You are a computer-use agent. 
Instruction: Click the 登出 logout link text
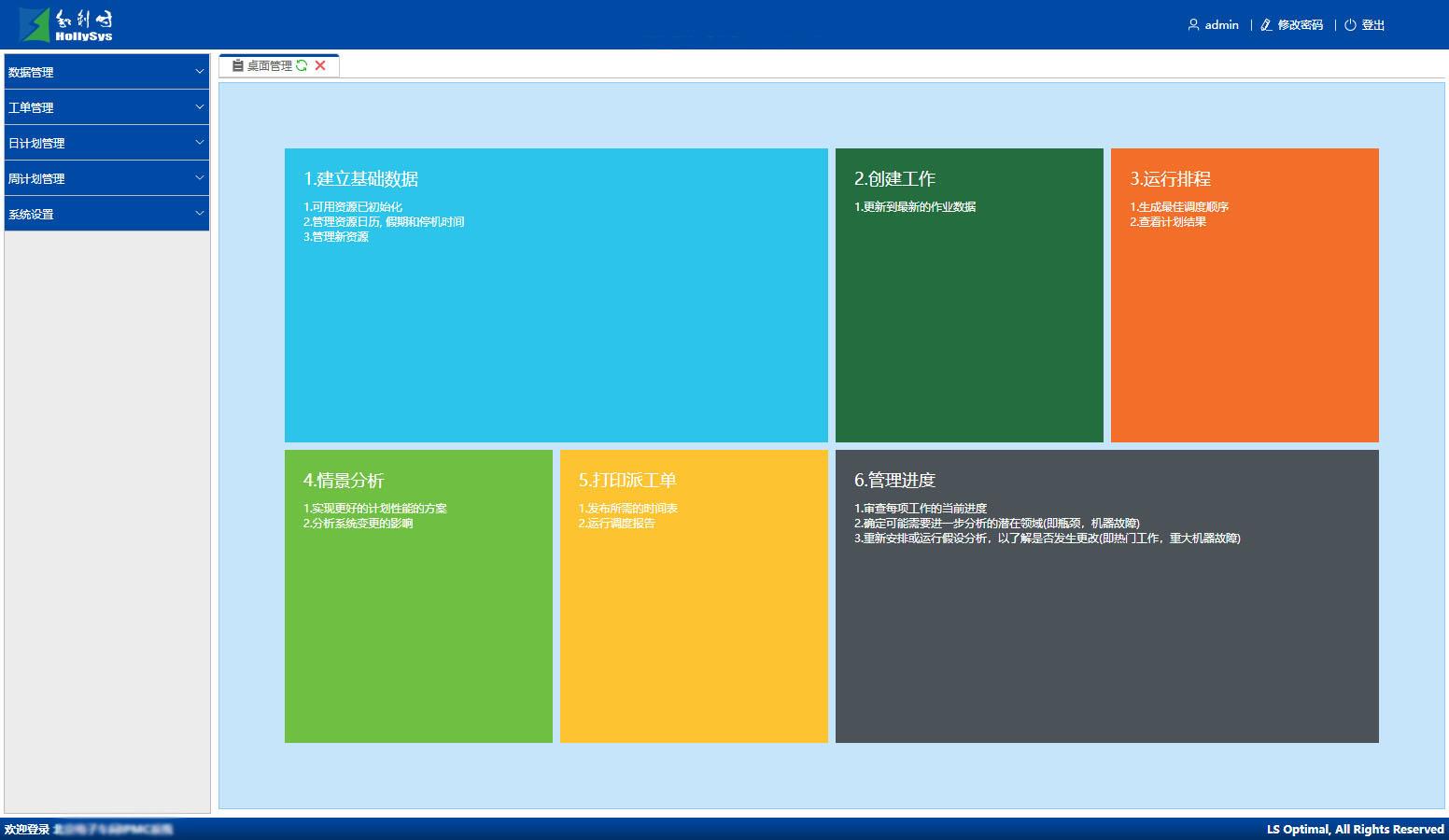1372,25
